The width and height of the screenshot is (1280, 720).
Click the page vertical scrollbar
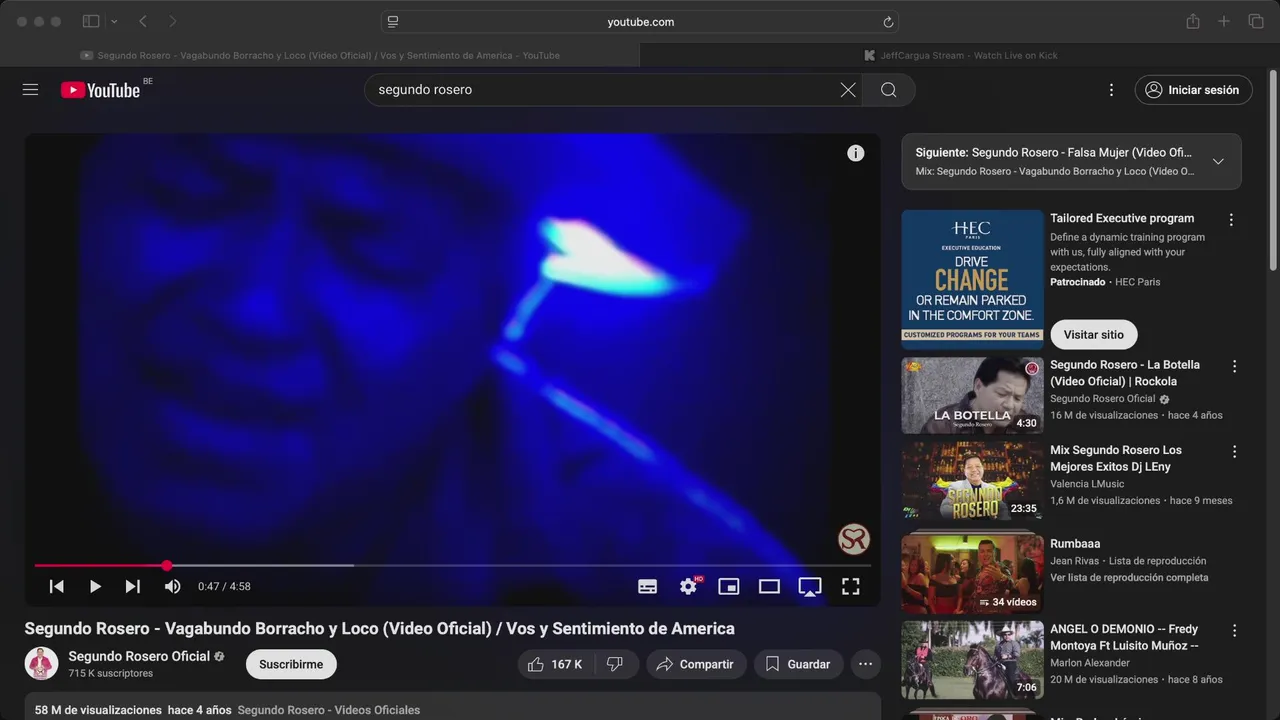tap(1273, 170)
